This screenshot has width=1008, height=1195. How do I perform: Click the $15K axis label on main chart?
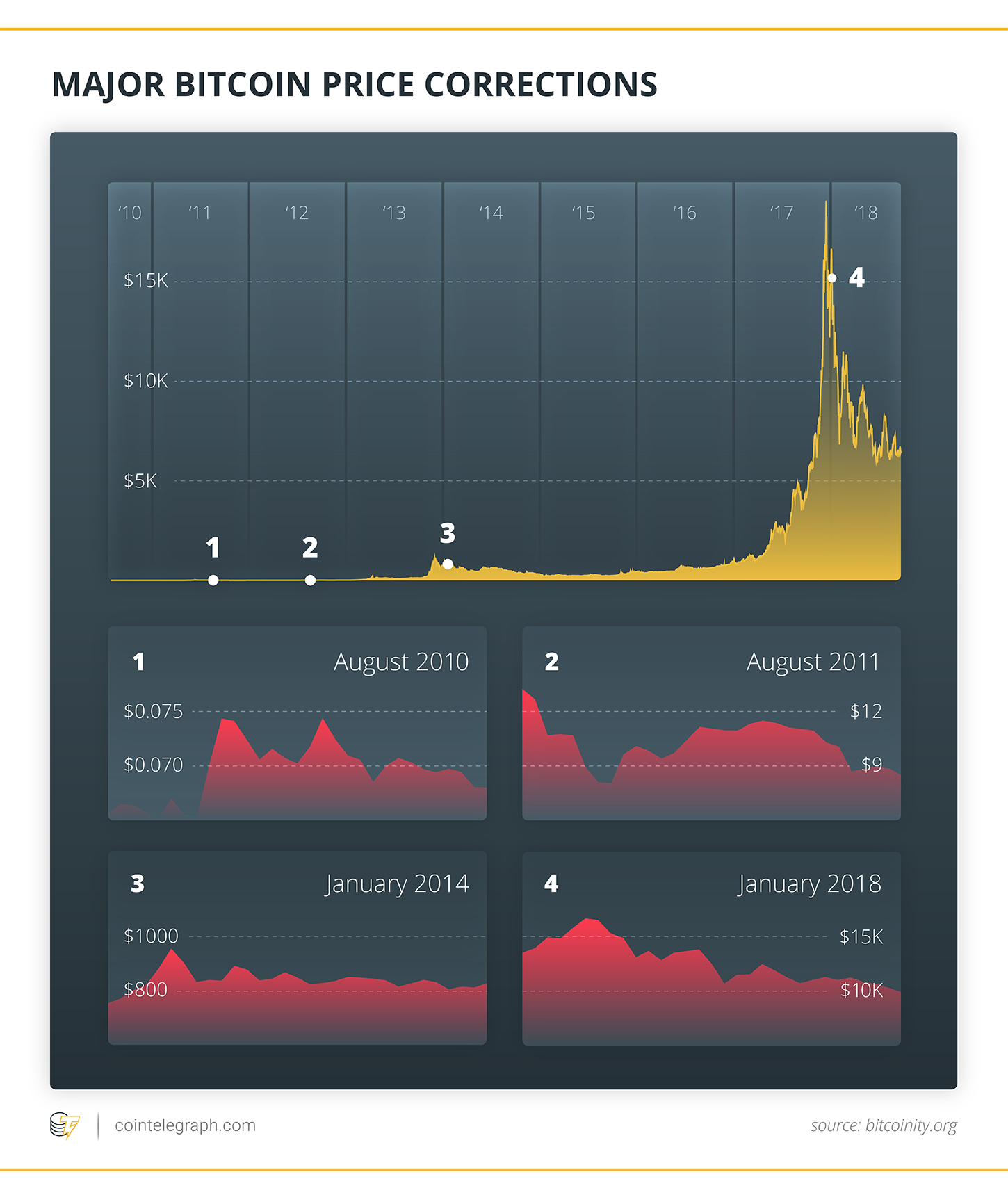146,281
